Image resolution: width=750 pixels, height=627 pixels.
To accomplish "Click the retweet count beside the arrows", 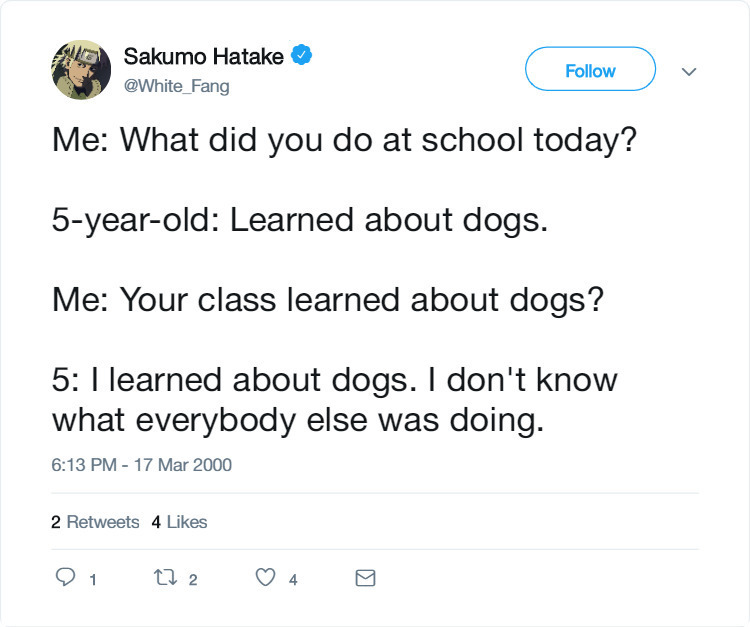I will click(193, 579).
